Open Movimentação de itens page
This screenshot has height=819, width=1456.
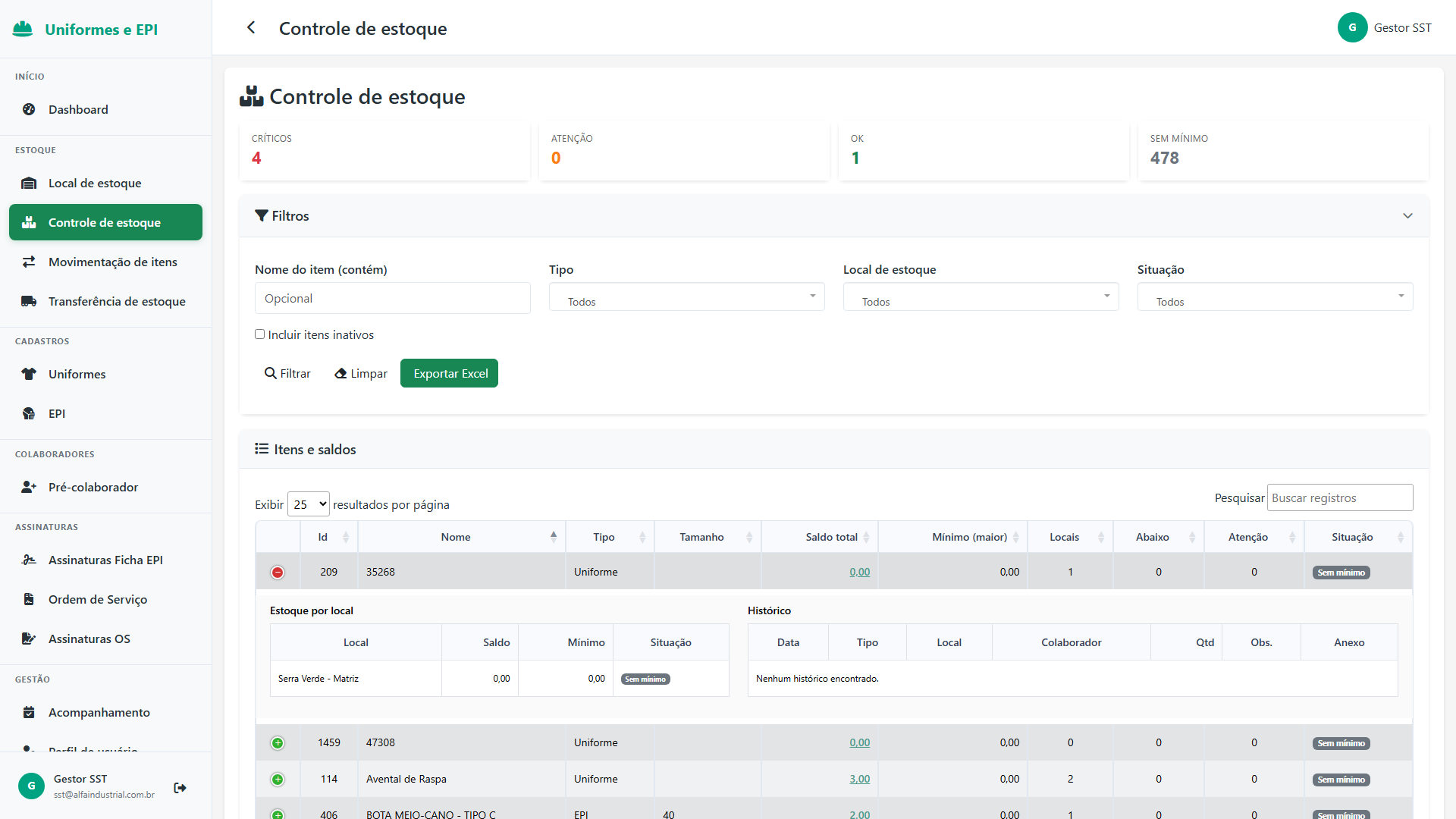pos(105,262)
